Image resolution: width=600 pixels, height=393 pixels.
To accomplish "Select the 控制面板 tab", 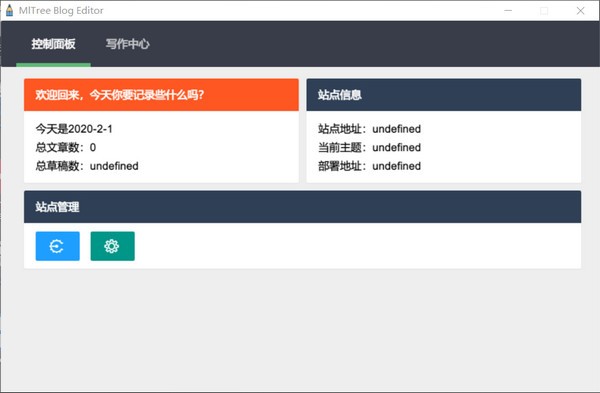I will point(53,44).
